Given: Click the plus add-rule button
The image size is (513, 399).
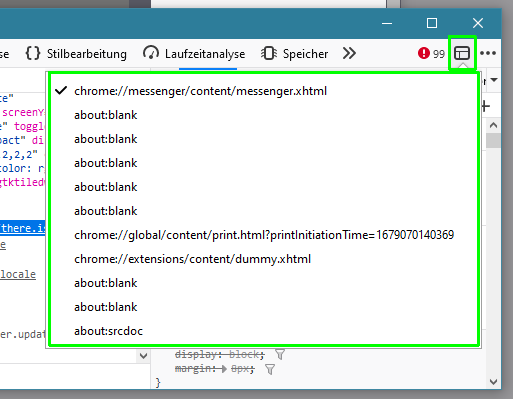Looking at the screenshot, I should [486, 106].
